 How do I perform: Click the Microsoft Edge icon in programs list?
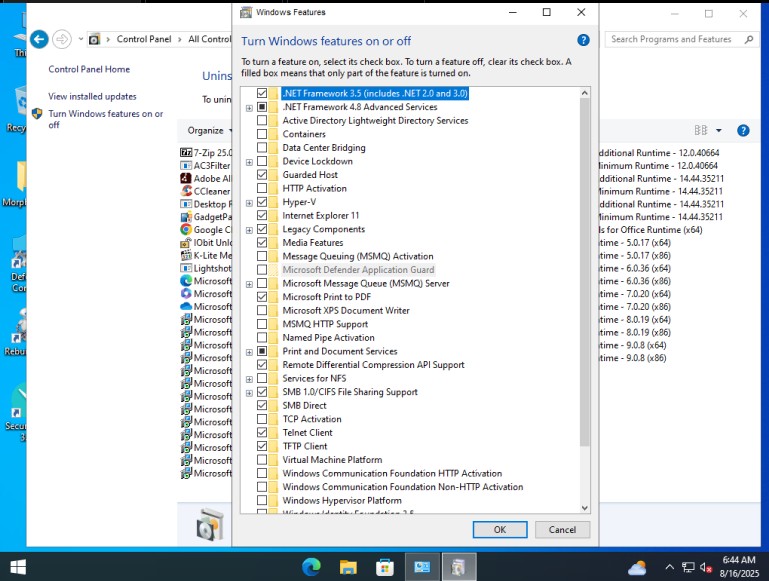click(186, 281)
